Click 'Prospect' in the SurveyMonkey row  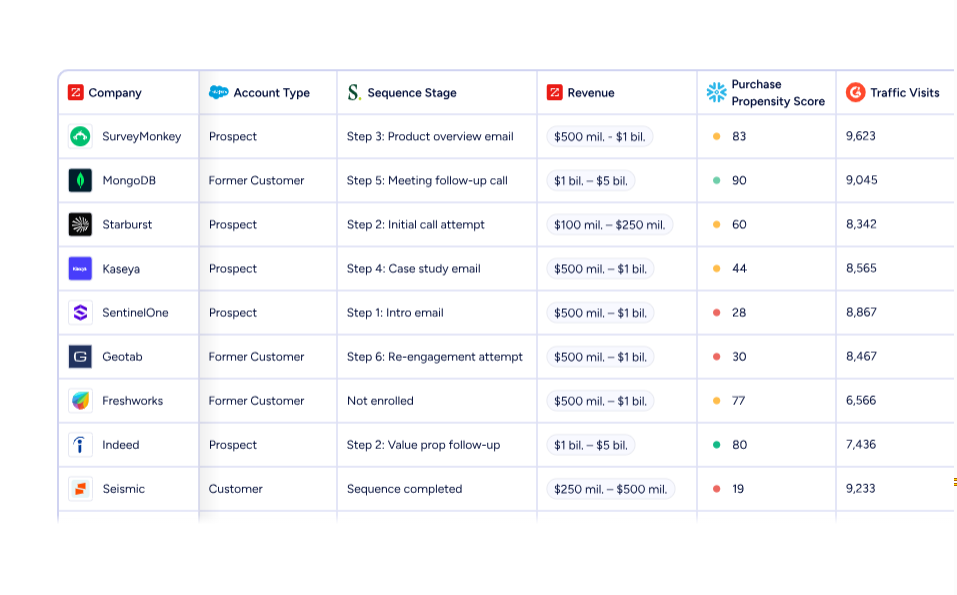(x=233, y=136)
